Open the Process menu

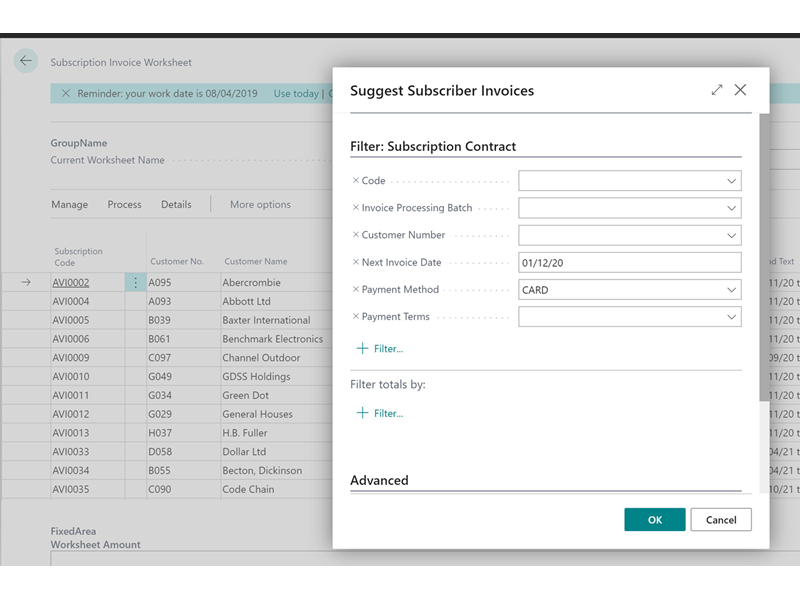coord(125,204)
